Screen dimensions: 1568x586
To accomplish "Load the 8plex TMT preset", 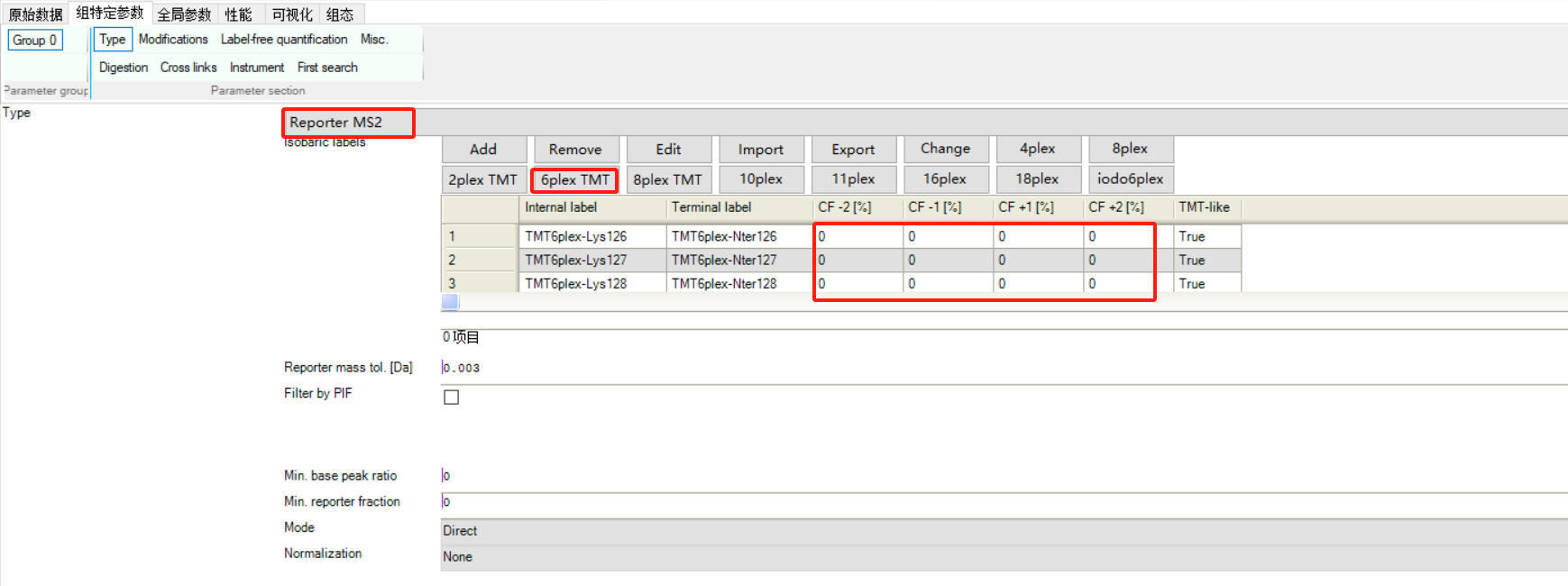I will tap(668, 179).
